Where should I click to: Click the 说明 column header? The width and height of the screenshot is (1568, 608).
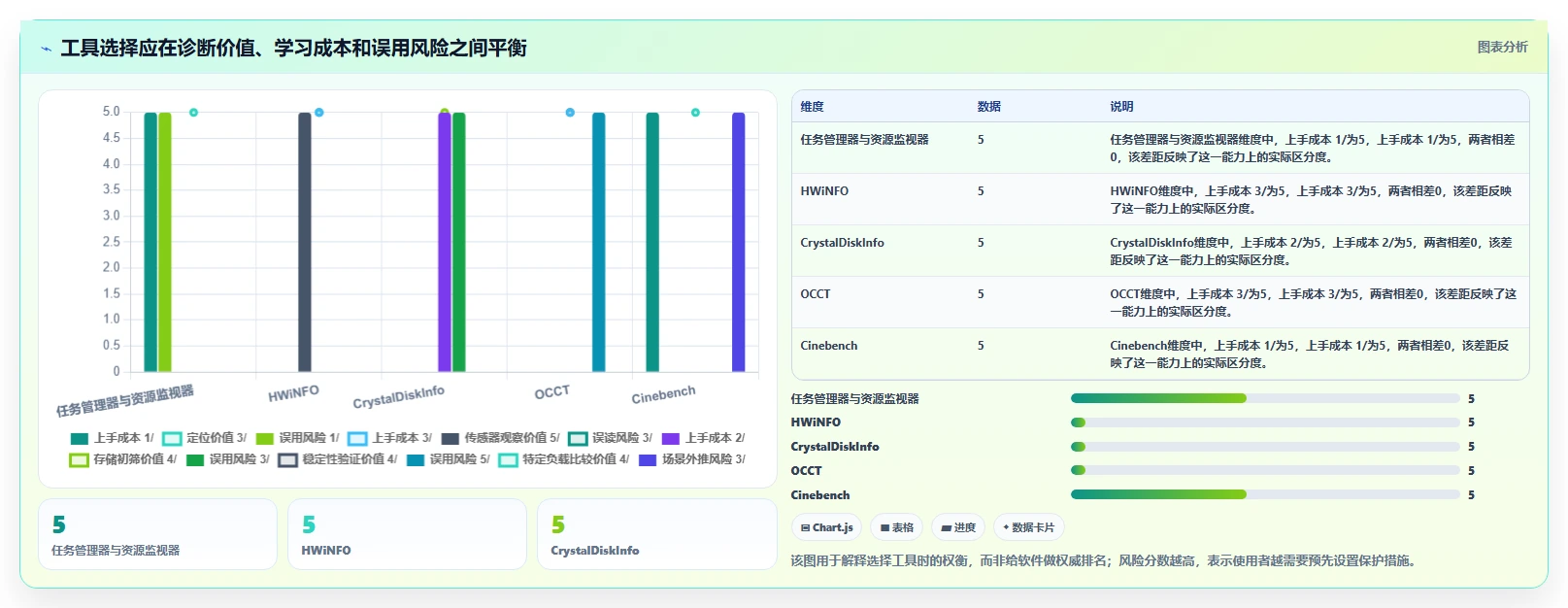[1121, 107]
